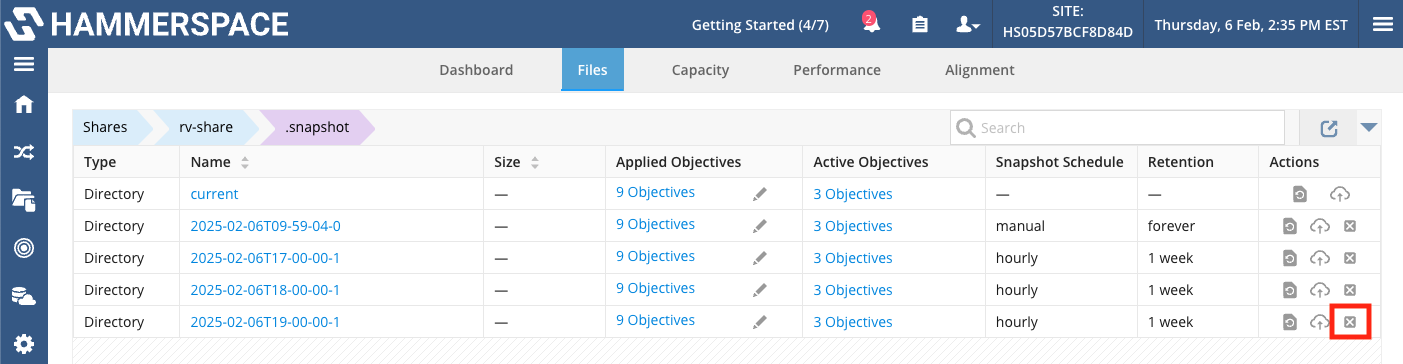
Task: Open the hamburger menu at top right
Action: [1382, 24]
